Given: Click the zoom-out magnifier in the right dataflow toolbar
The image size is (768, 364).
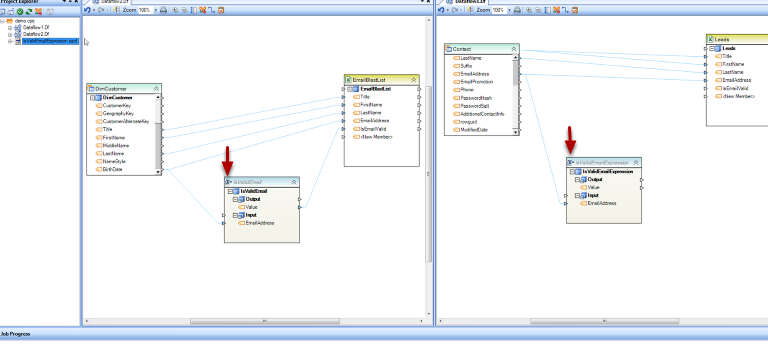Looking at the screenshot, I should (x=538, y=10).
